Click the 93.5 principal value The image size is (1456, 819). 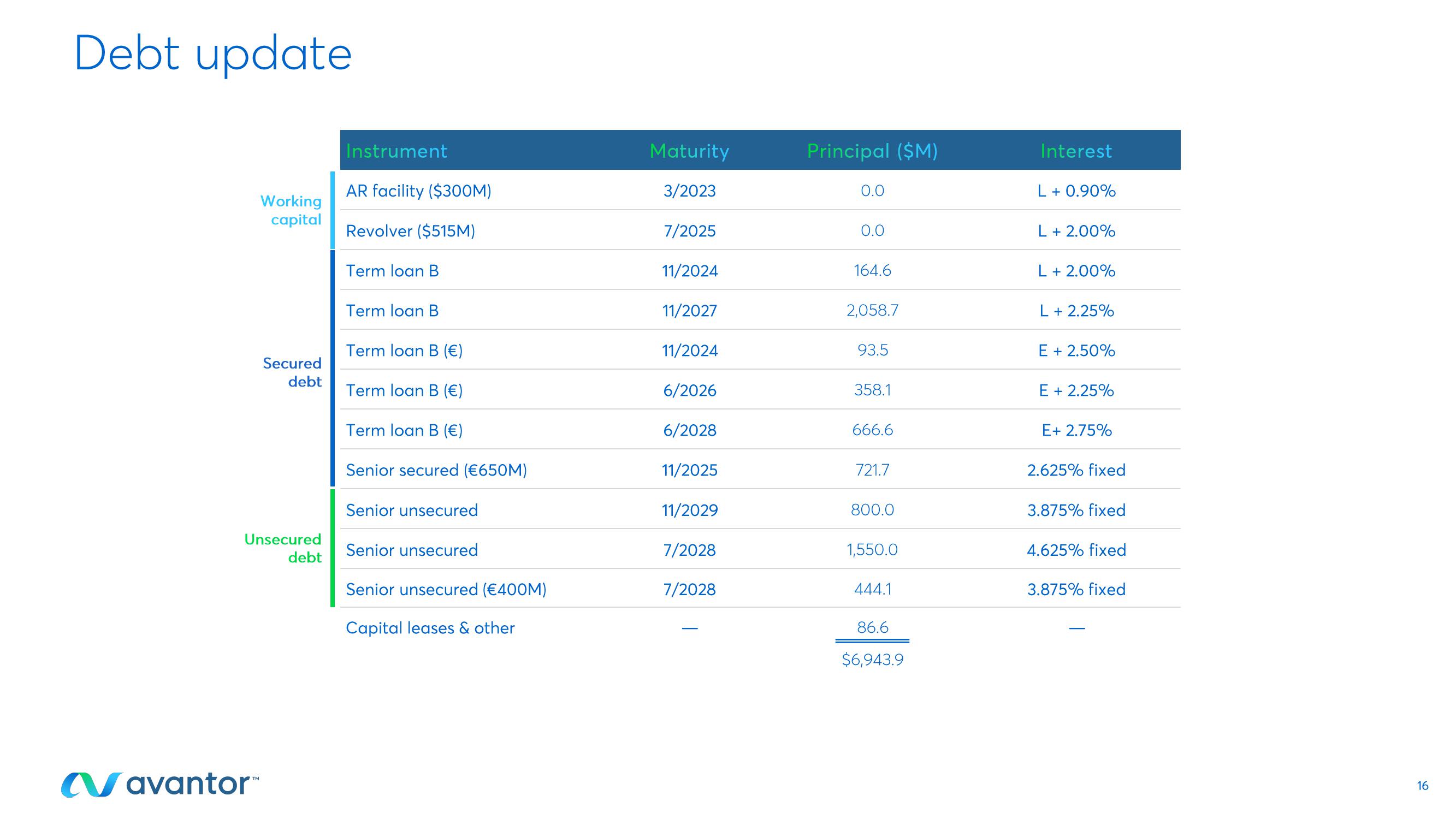873,351
